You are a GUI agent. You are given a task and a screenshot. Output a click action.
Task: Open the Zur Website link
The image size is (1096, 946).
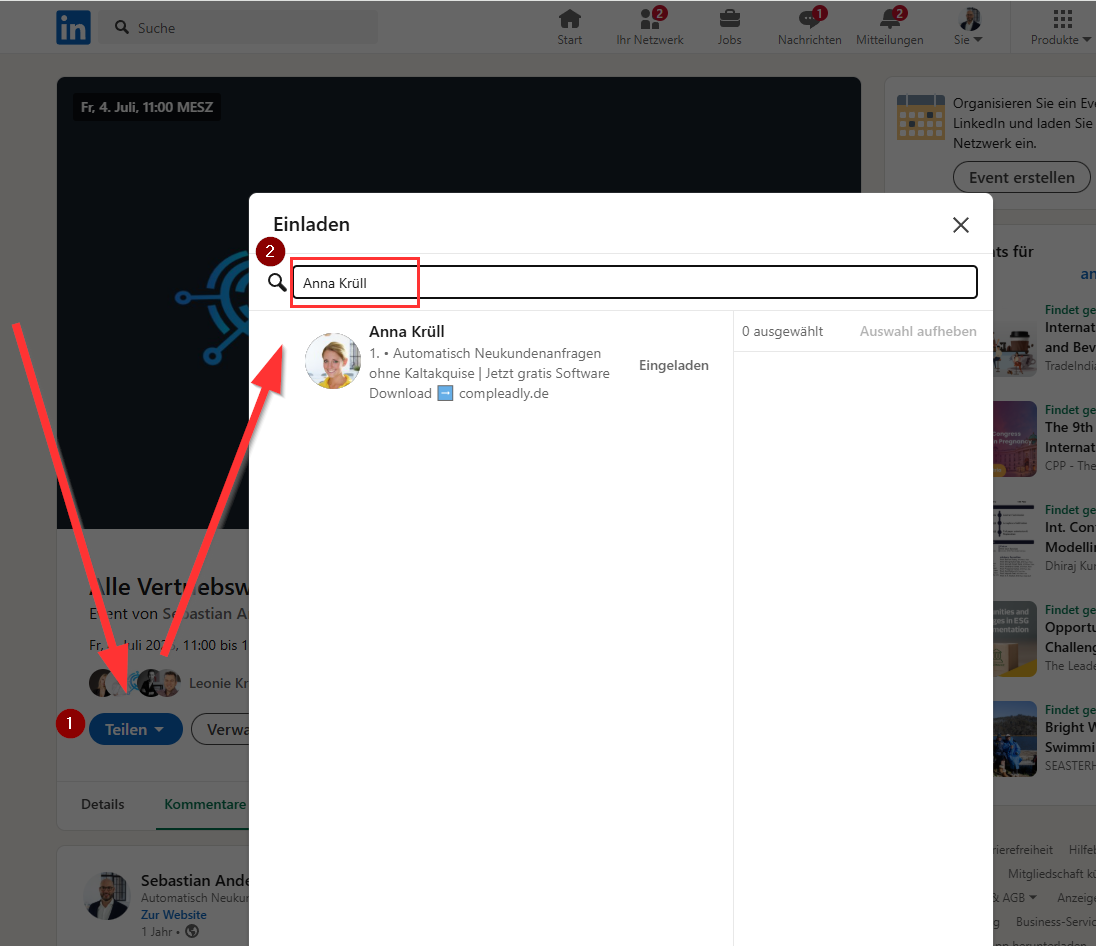173,915
